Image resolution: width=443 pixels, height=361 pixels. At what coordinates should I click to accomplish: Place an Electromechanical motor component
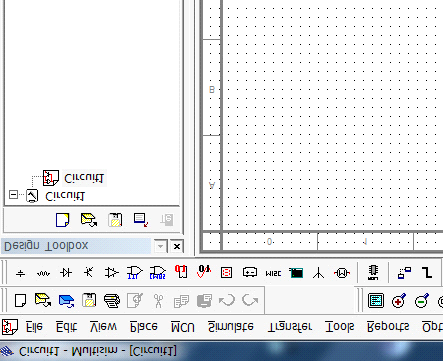click(x=342, y=273)
